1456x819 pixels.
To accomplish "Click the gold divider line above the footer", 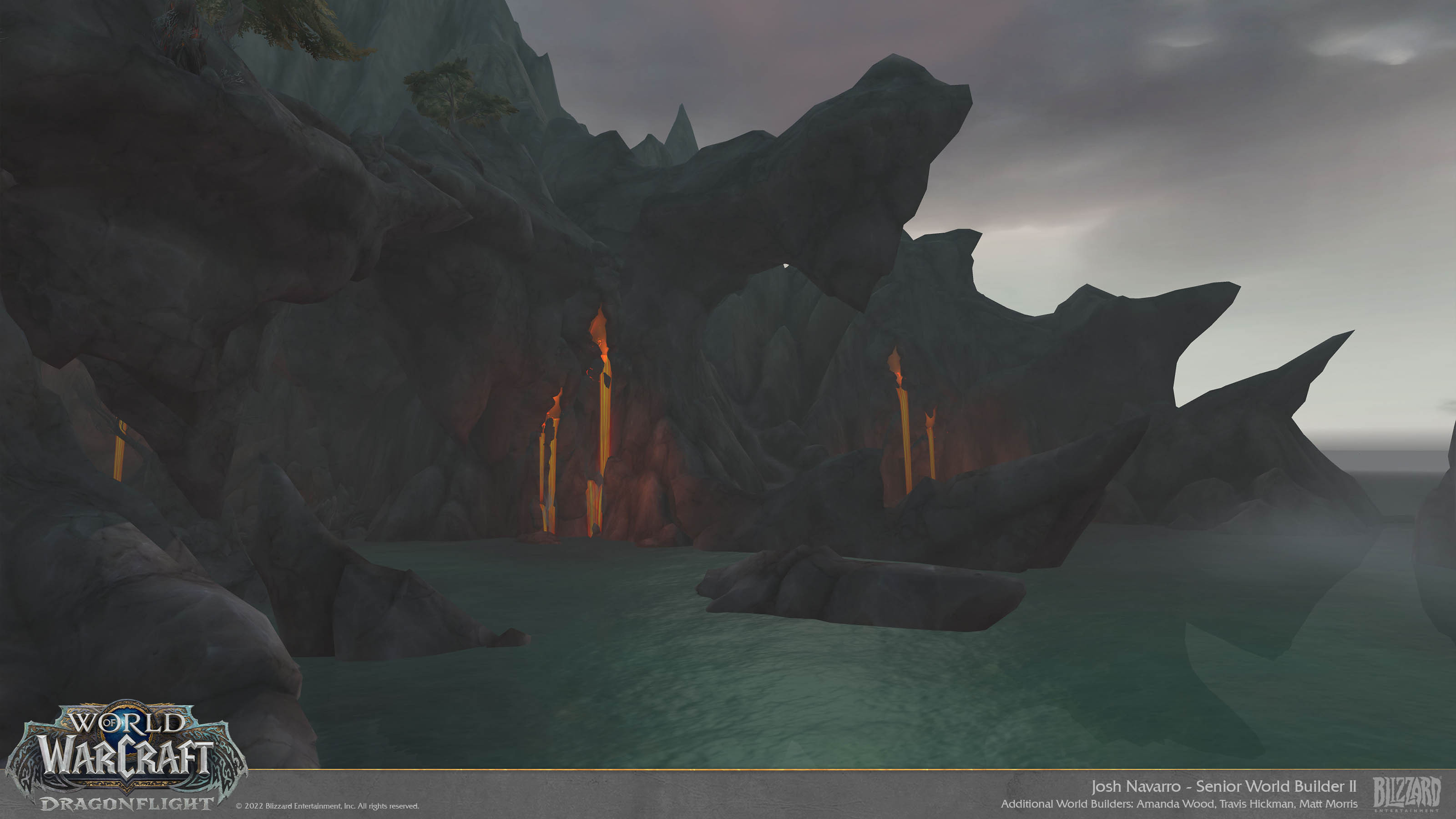I will tap(848, 769).
